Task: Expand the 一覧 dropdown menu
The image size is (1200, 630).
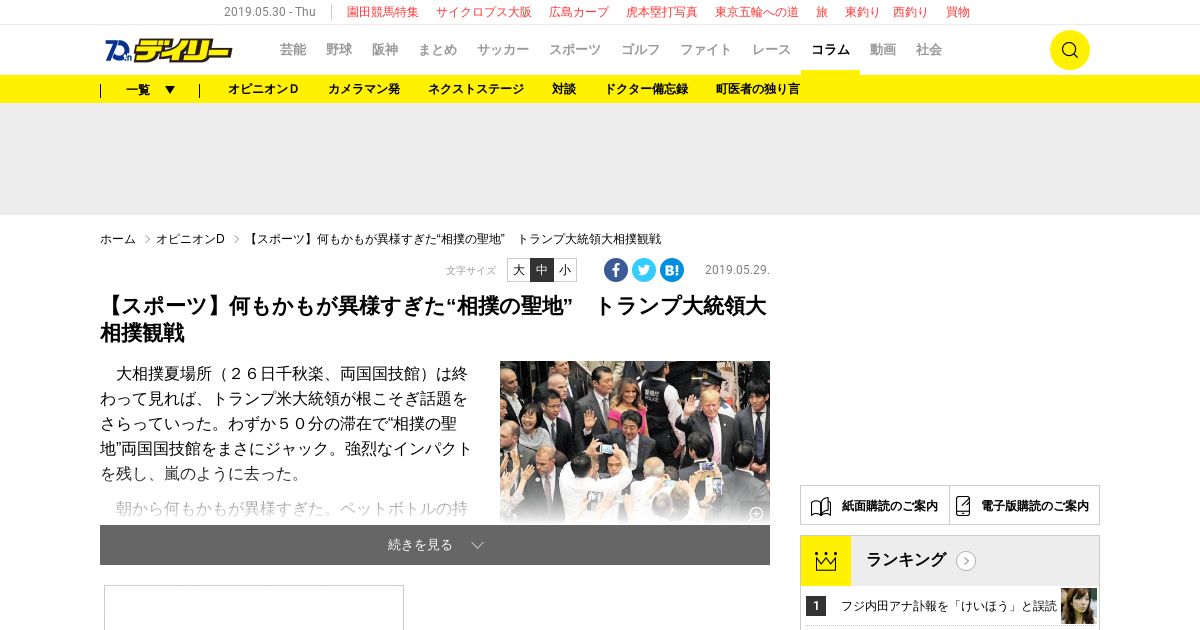Action: (150, 89)
